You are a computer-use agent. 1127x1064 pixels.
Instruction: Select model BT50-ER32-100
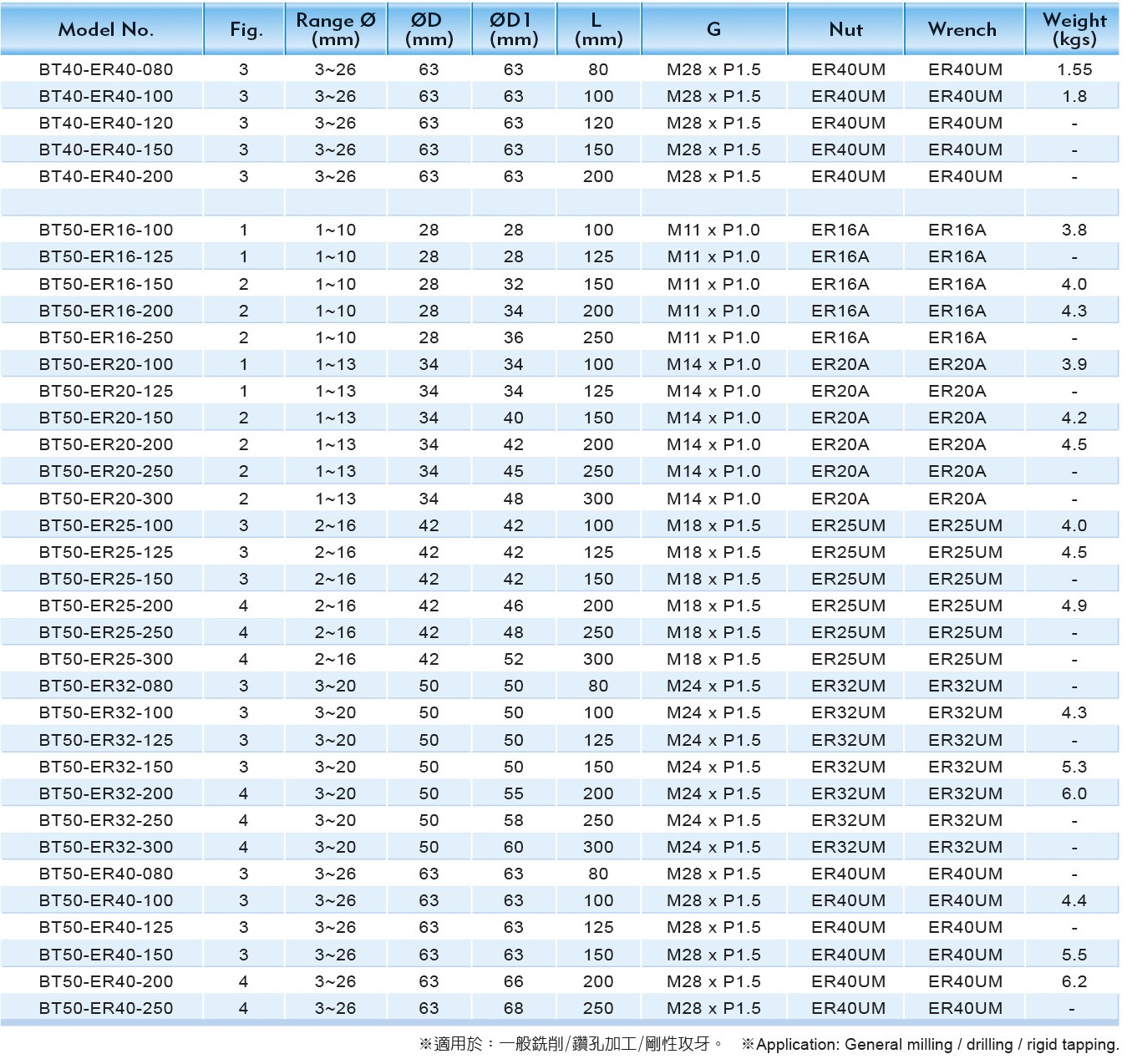pyautogui.click(x=106, y=712)
